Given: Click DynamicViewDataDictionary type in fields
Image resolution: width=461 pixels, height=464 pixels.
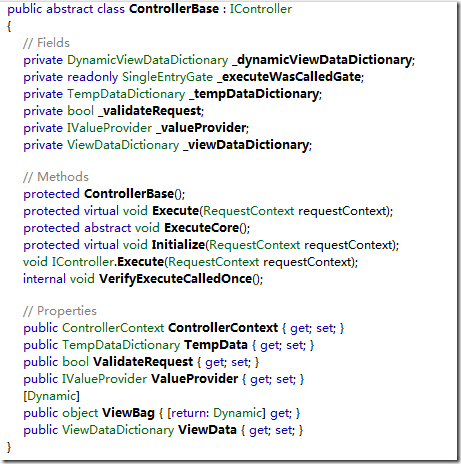Looking at the screenshot, I should click(x=148, y=60).
